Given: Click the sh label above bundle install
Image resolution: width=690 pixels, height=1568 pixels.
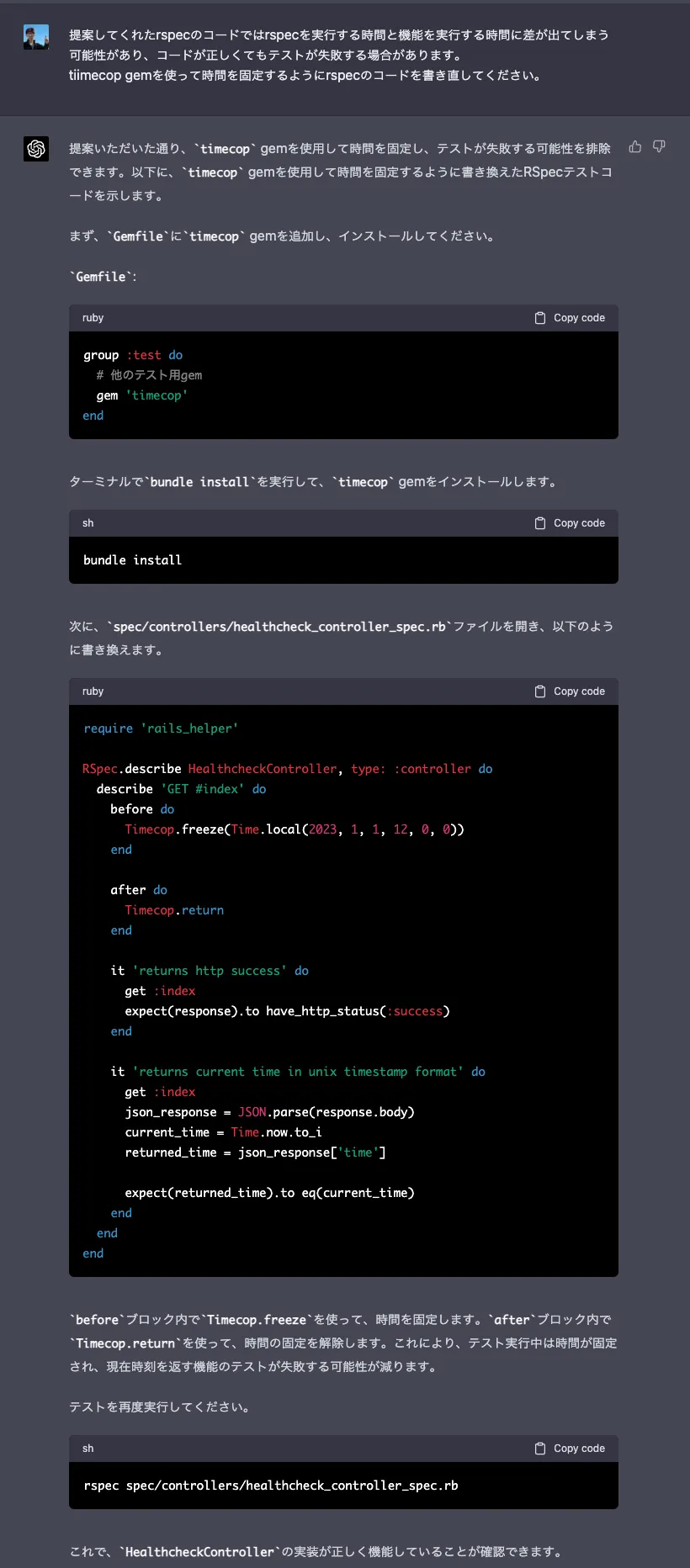Looking at the screenshot, I should (x=88, y=523).
